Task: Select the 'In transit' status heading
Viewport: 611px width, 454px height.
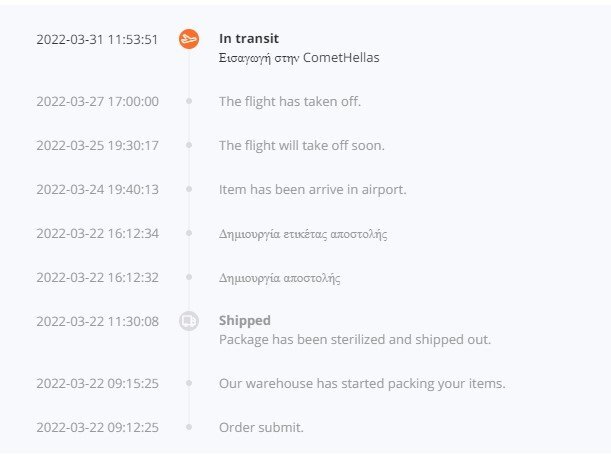Action: click(x=249, y=39)
